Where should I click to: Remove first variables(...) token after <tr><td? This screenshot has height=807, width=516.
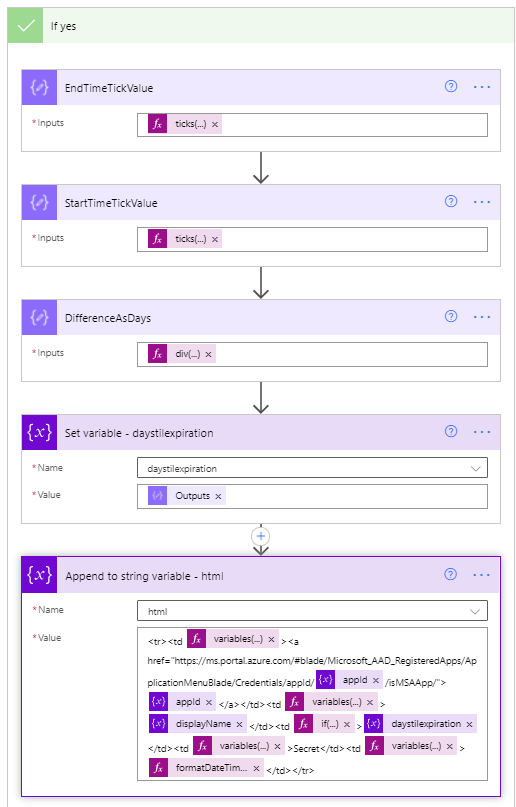(x=271, y=639)
